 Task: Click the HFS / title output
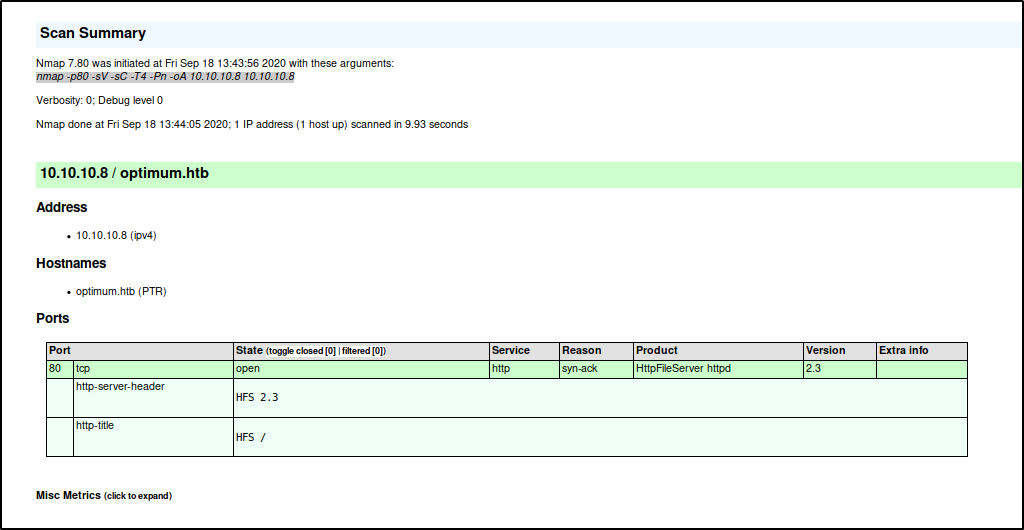pyautogui.click(x=251, y=437)
